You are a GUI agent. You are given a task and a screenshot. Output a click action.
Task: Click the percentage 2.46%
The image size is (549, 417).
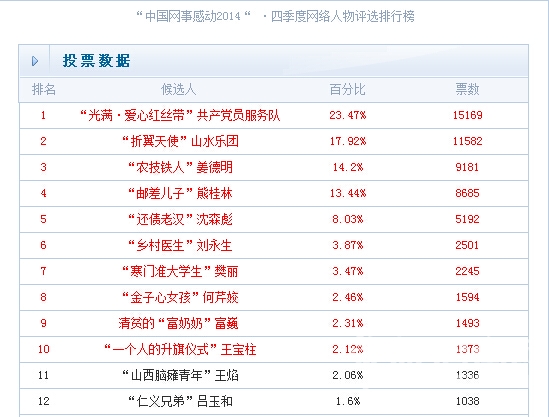pyautogui.click(x=348, y=297)
